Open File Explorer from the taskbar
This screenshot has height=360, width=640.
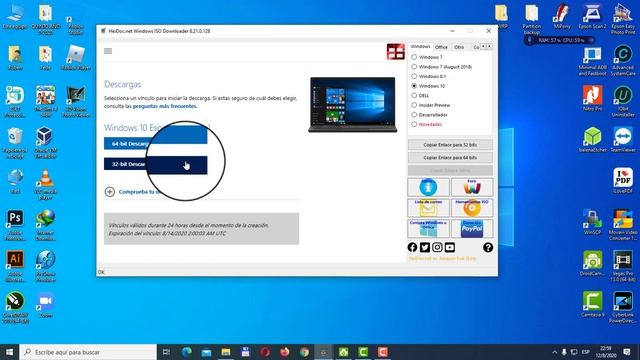(226, 352)
